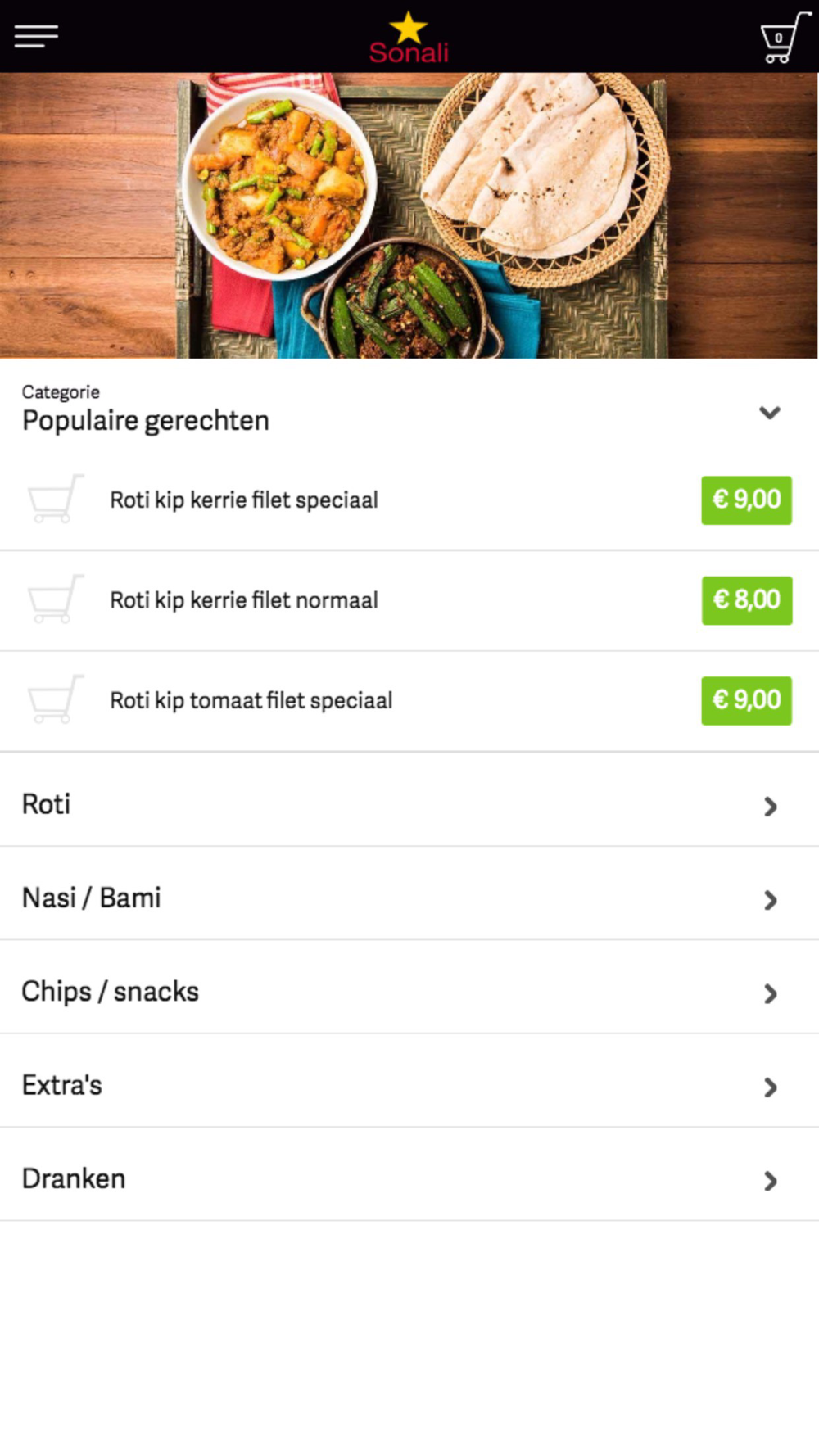Image resolution: width=819 pixels, height=1456 pixels.
Task: Click cart icon beside Roti kip kerrie filet speciaal
Action: coord(55,499)
